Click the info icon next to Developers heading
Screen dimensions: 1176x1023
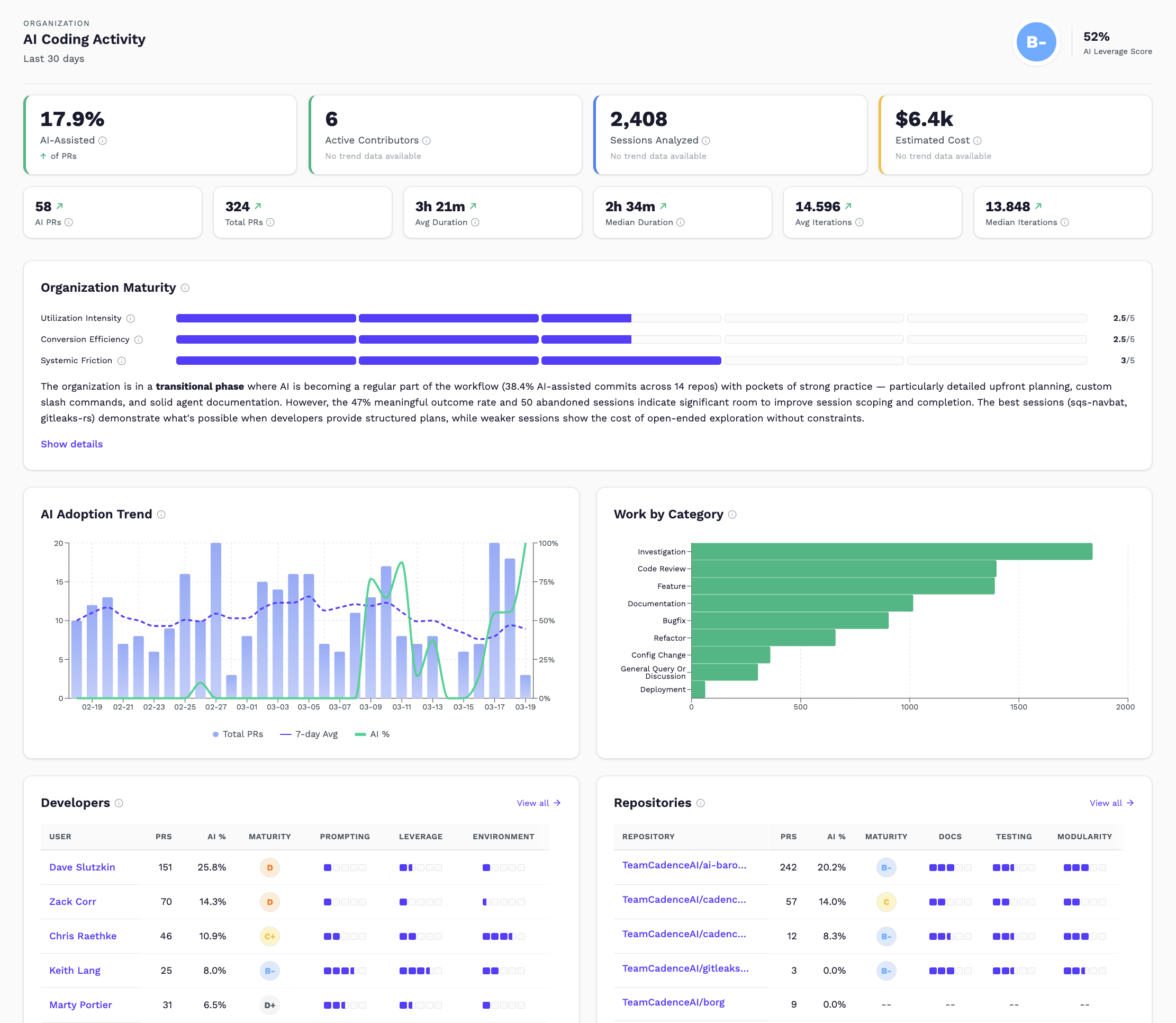point(119,803)
